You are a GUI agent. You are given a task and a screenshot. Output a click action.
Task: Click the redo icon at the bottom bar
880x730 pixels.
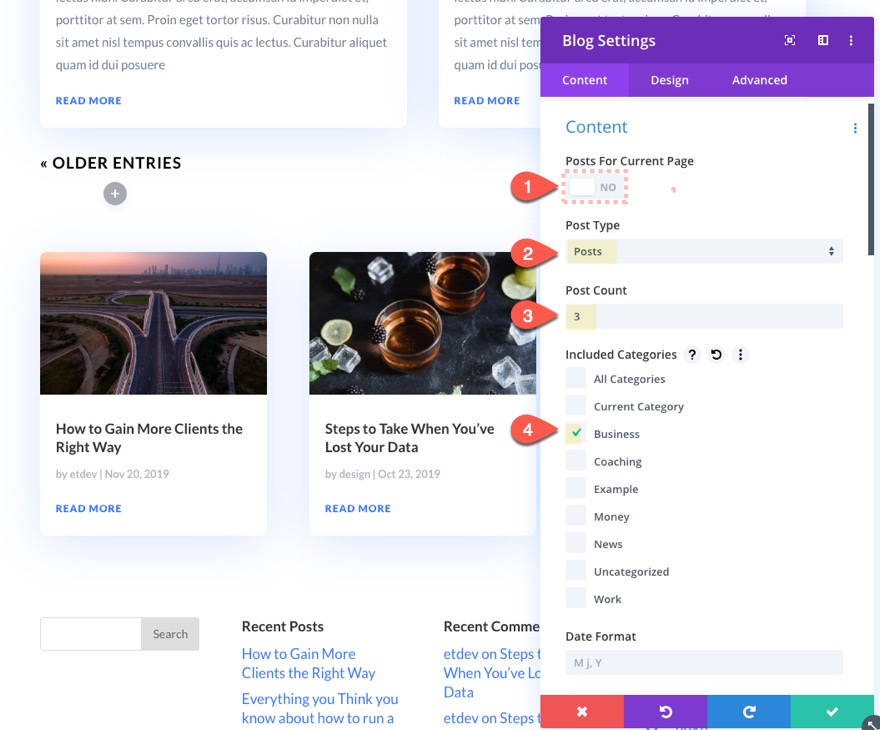[748, 712]
